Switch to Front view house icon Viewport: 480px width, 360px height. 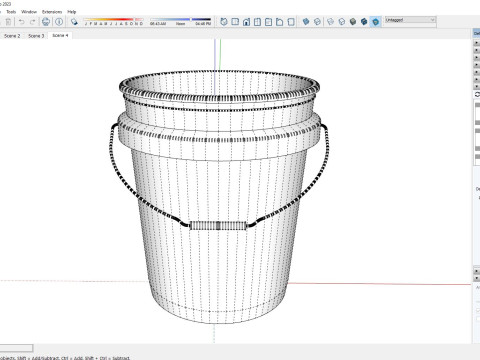tap(246, 22)
